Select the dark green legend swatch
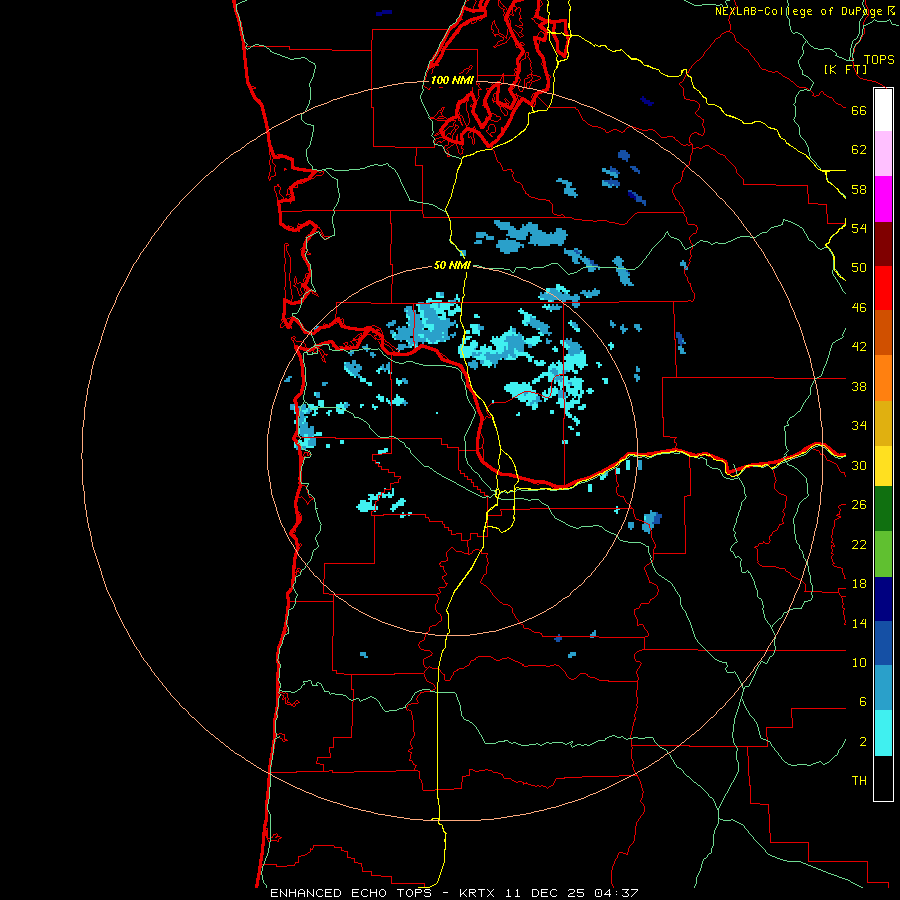 pos(883,509)
